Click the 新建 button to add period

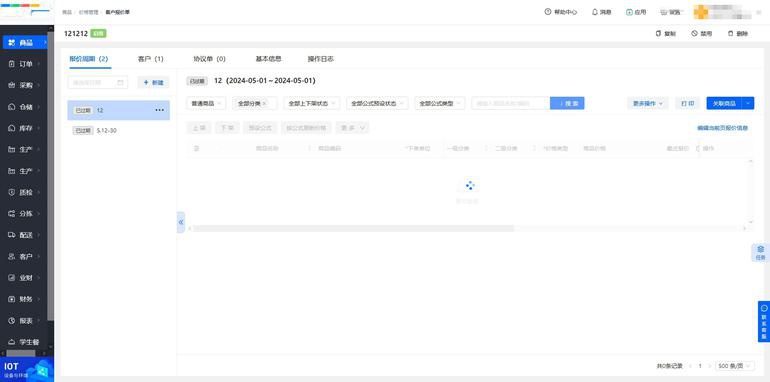coord(153,82)
